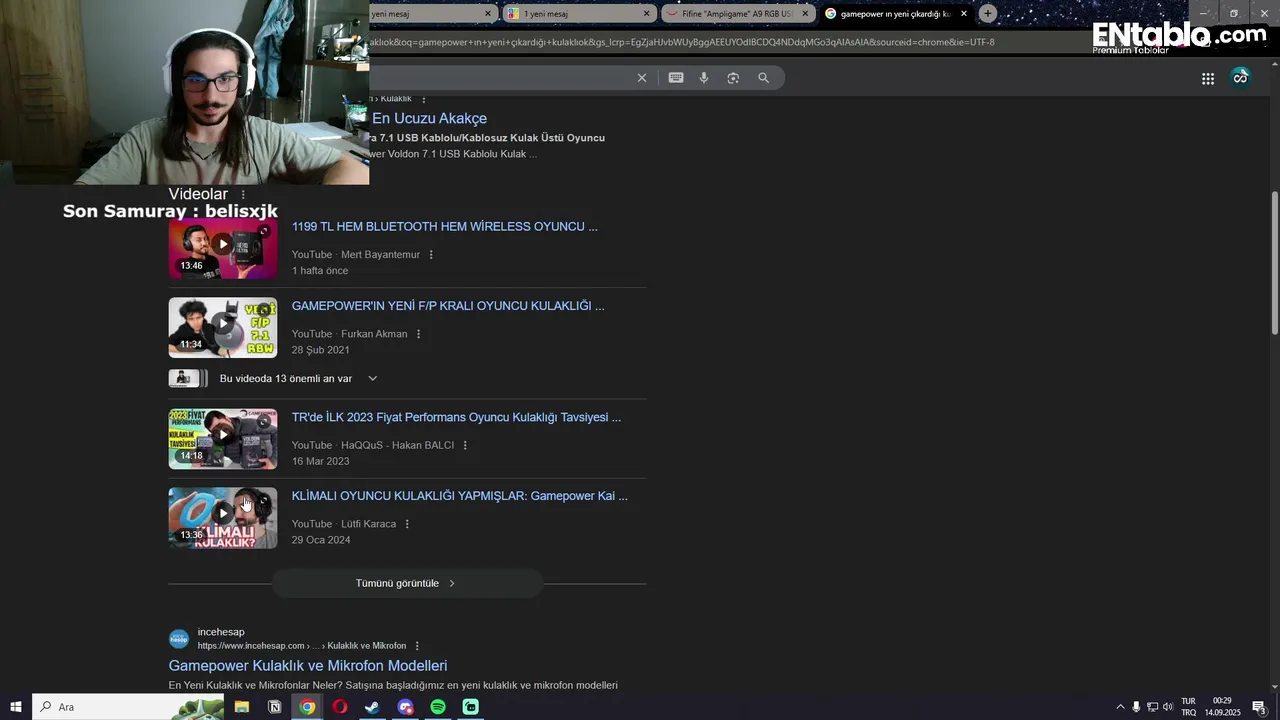Viewport: 1280px width, 720px height.
Task: Open the 00:29 clock and calendar flyout
Action: [1222, 707]
